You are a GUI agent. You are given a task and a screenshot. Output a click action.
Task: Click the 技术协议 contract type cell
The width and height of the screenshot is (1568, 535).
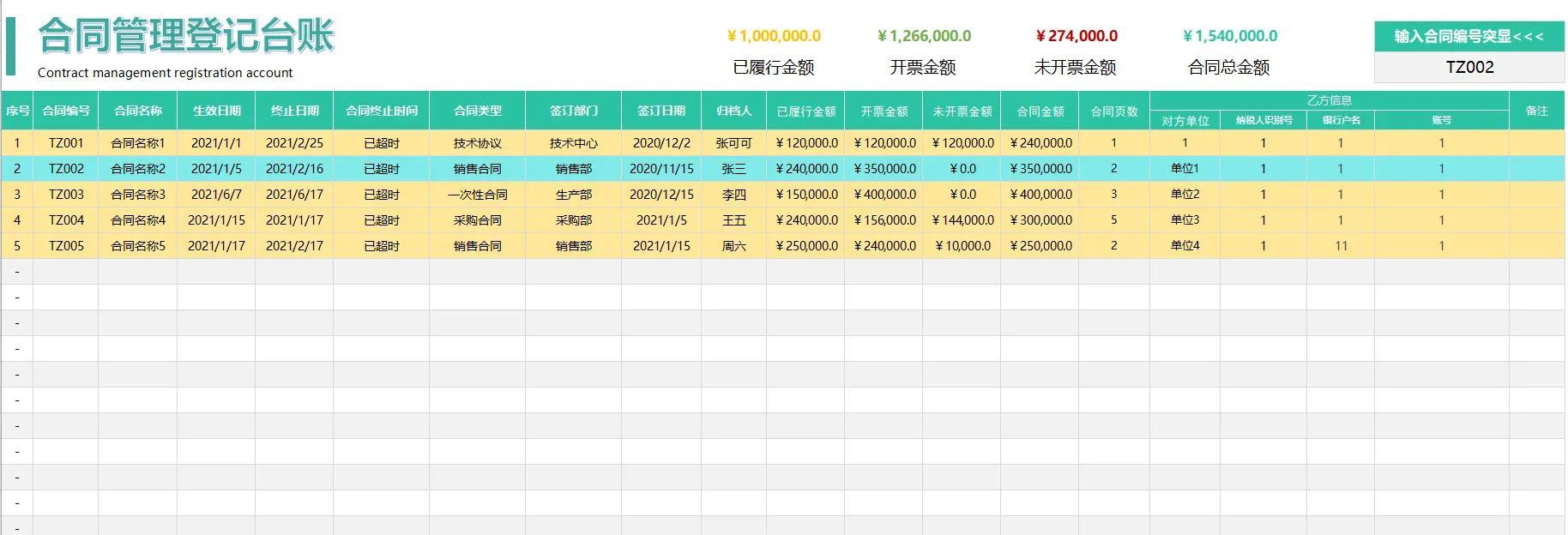[478, 143]
